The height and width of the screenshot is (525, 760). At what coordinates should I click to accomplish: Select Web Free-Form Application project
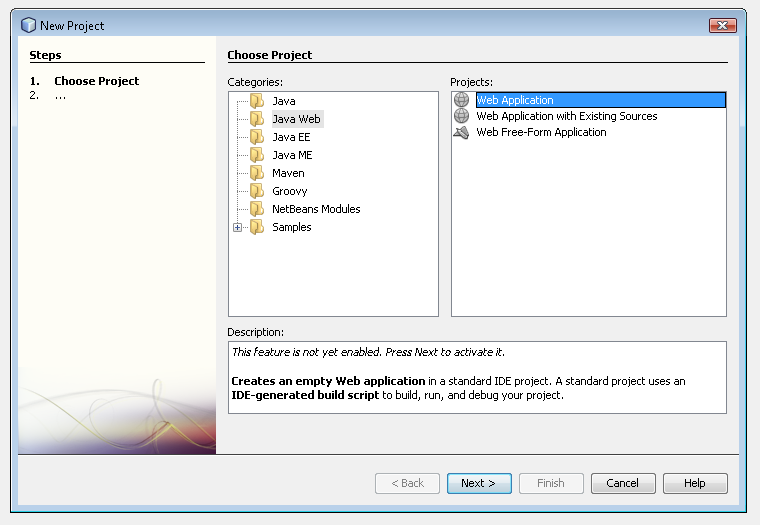click(x=541, y=132)
